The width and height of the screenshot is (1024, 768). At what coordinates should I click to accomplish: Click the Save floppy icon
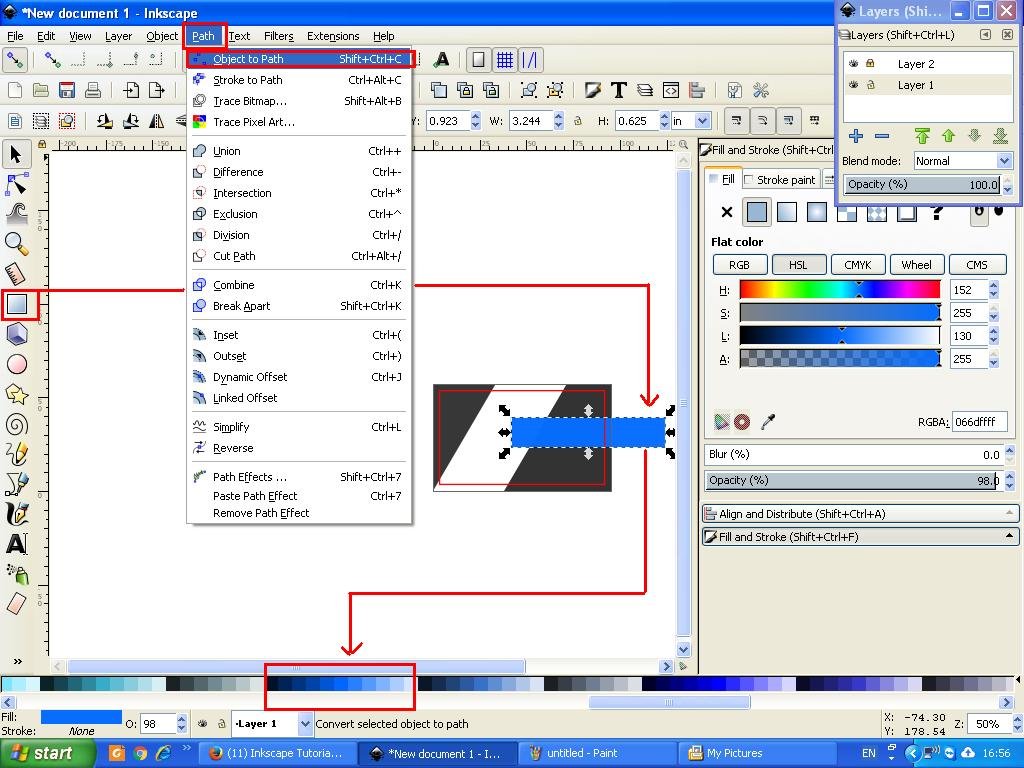pos(67,90)
